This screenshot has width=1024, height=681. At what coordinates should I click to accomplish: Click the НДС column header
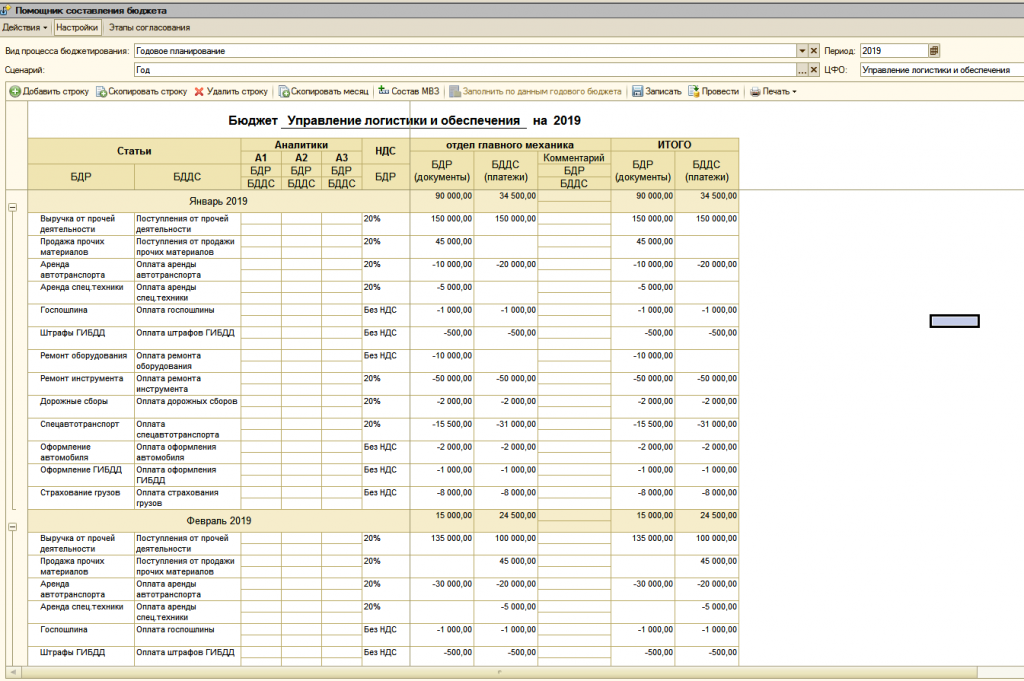click(x=385, y=151)
